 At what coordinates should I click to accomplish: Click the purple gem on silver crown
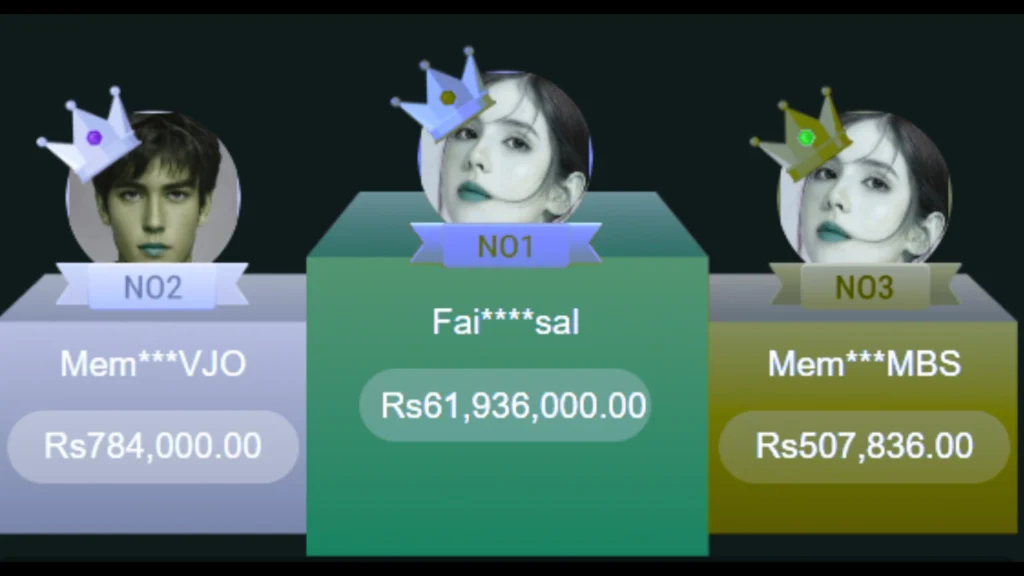95,137
